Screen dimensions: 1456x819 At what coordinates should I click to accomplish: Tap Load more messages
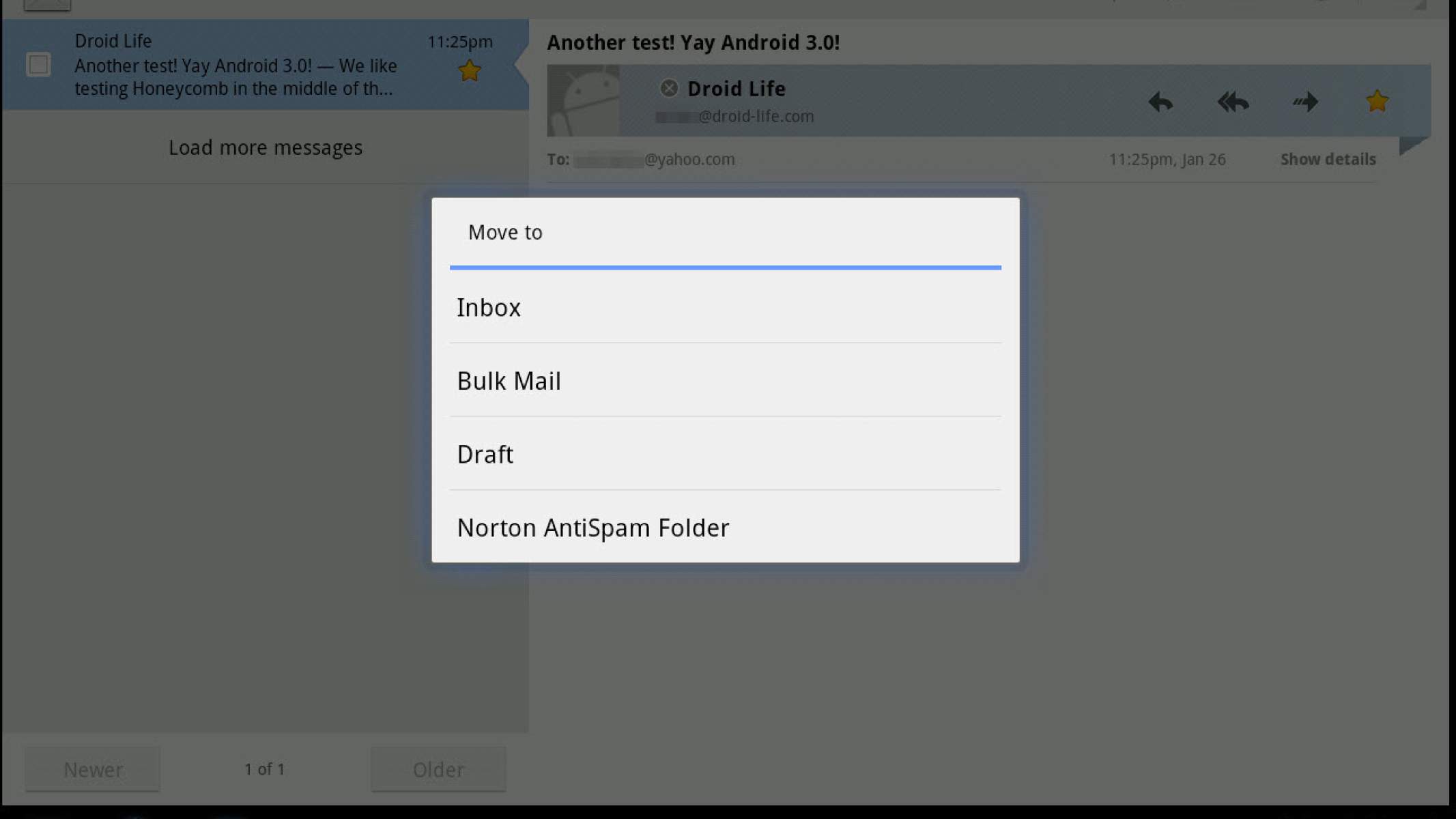click(265, 147)
